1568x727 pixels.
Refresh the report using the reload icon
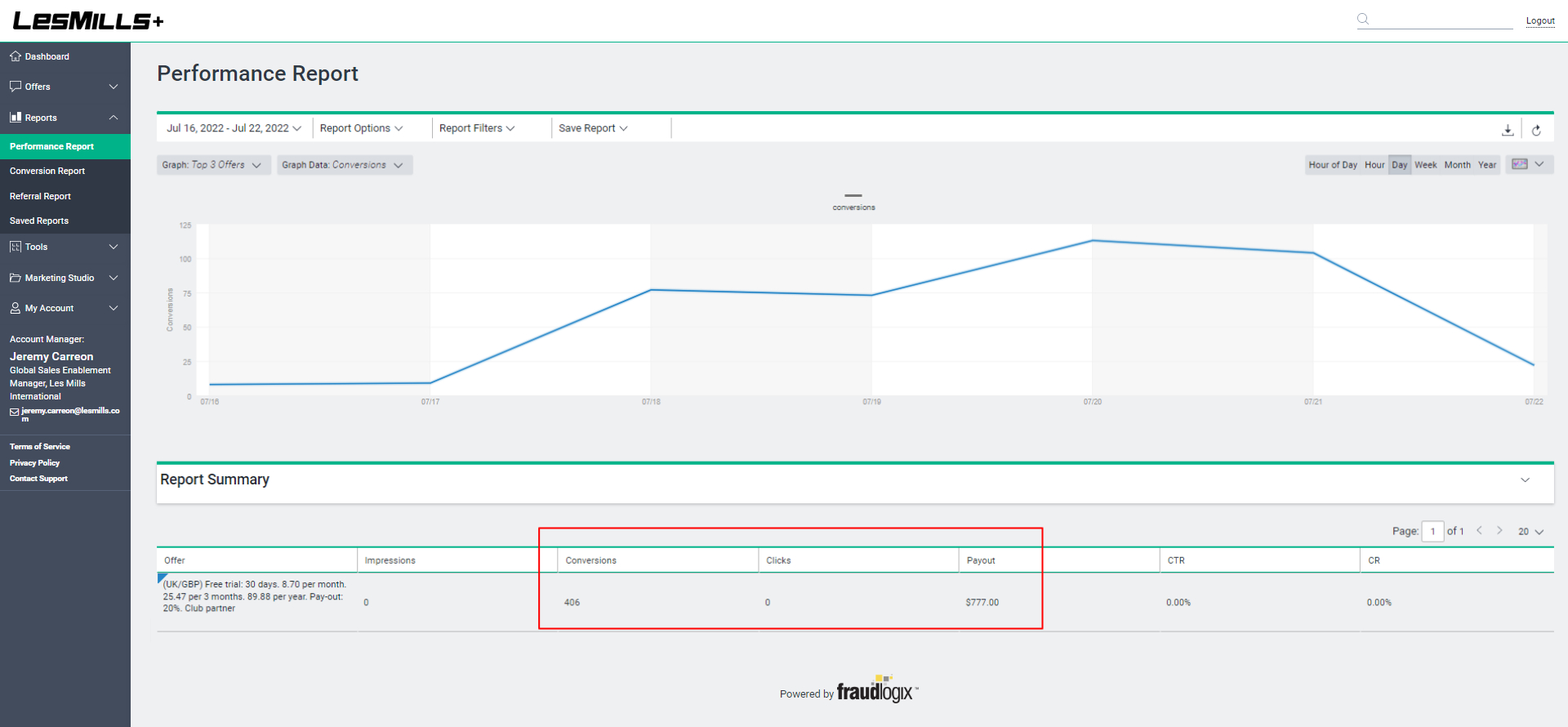[x=1536, y=130]
